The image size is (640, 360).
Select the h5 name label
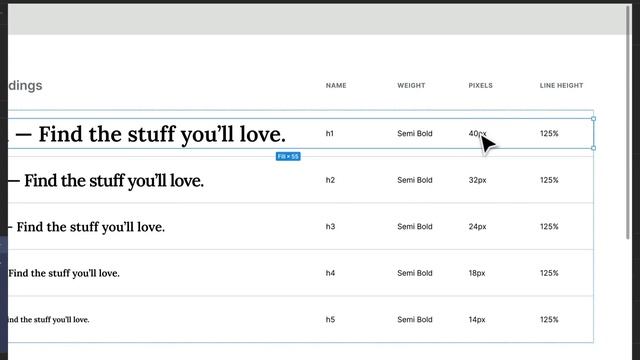pyautogui.click(x=330, y=320)
